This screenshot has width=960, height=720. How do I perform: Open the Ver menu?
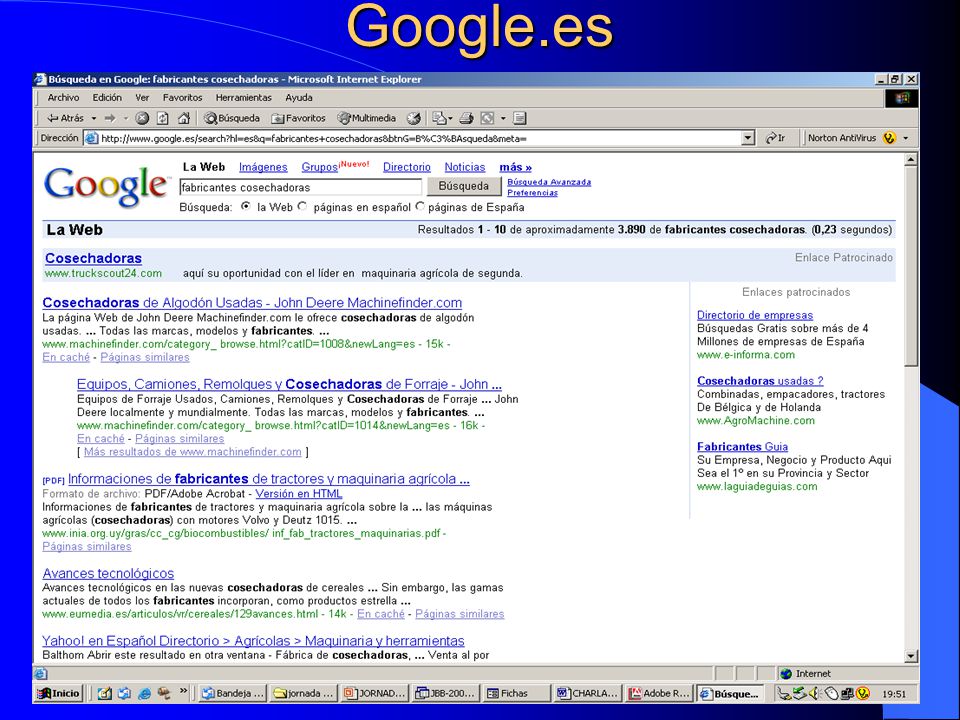142,97
